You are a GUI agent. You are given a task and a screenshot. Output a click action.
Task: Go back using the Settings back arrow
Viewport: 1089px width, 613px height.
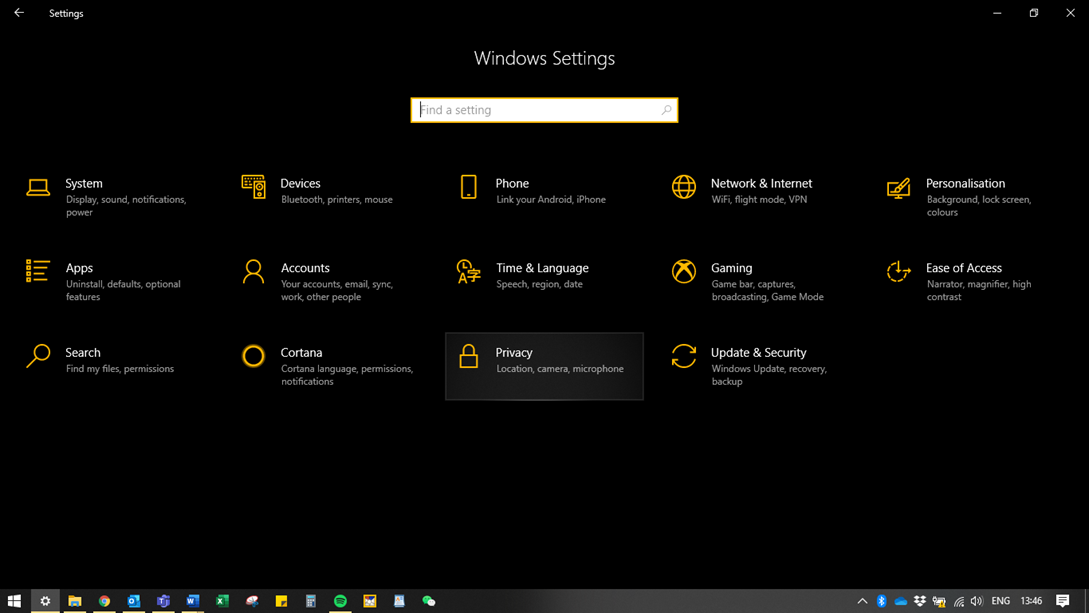coord(19,13)
